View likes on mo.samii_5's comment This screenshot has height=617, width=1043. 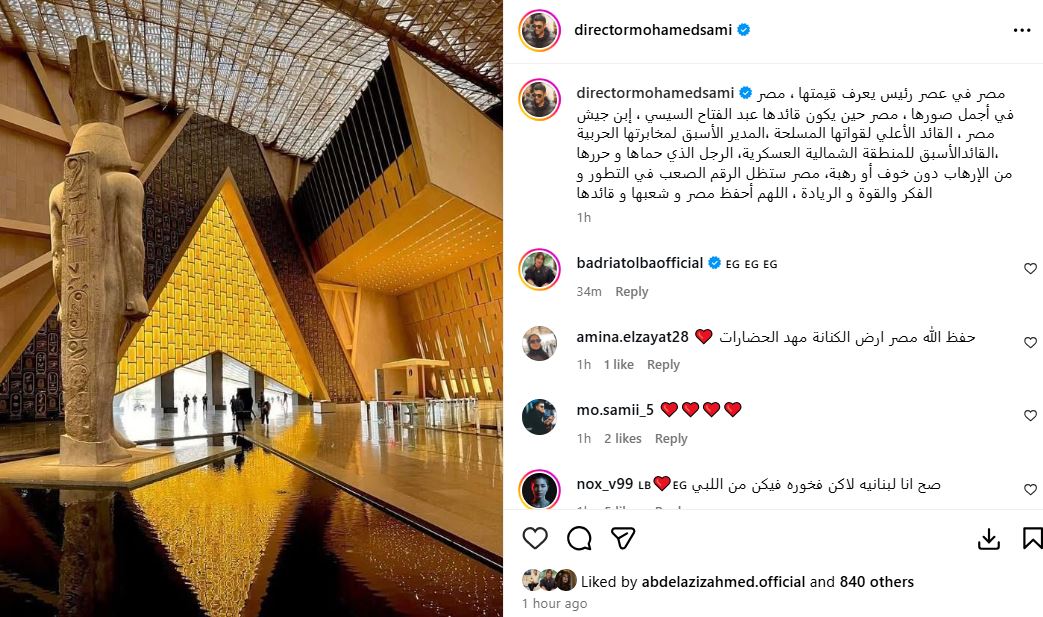(623, 438)
